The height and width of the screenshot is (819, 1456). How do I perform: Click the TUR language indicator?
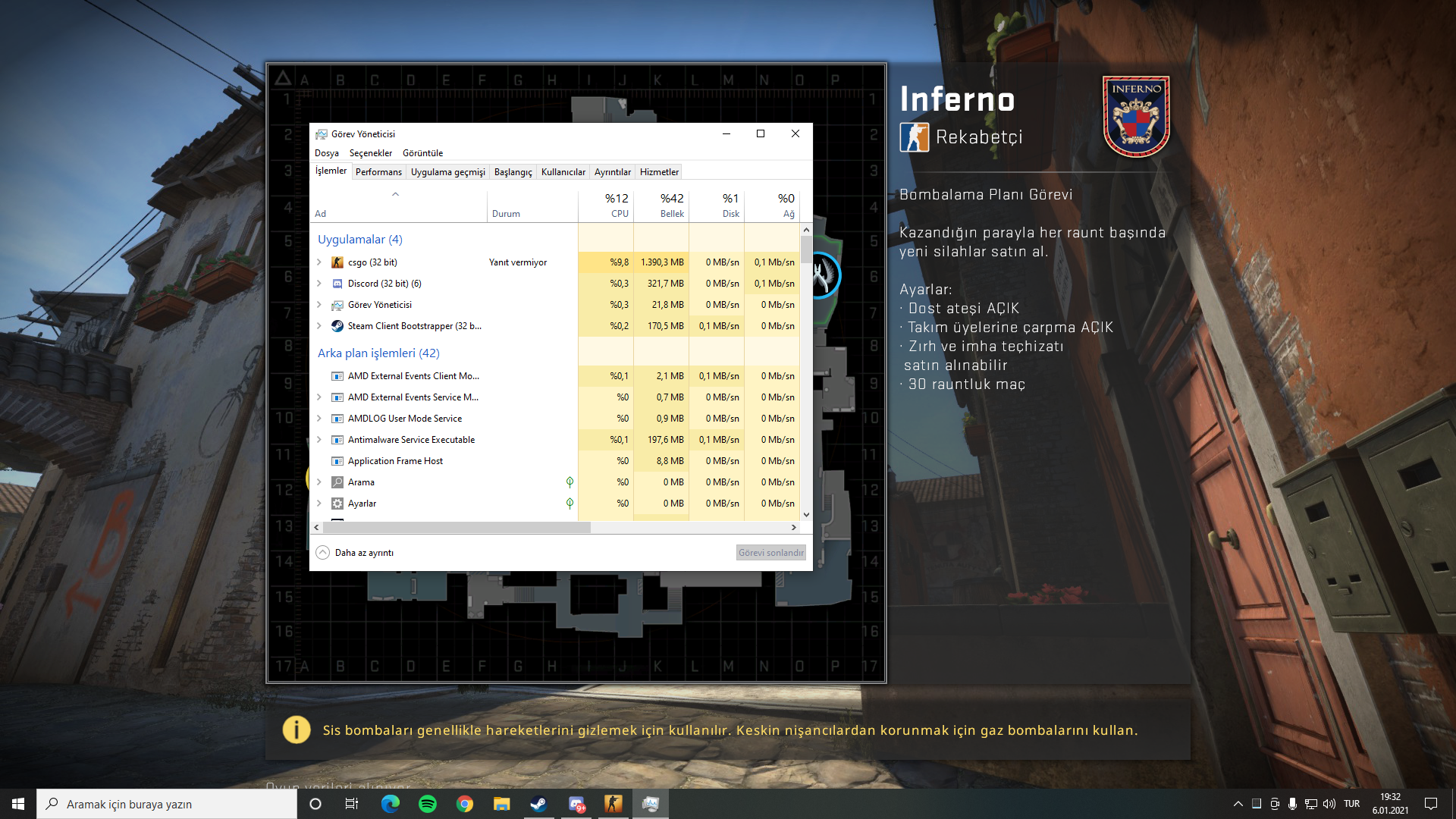click(x=1351, y=804)
